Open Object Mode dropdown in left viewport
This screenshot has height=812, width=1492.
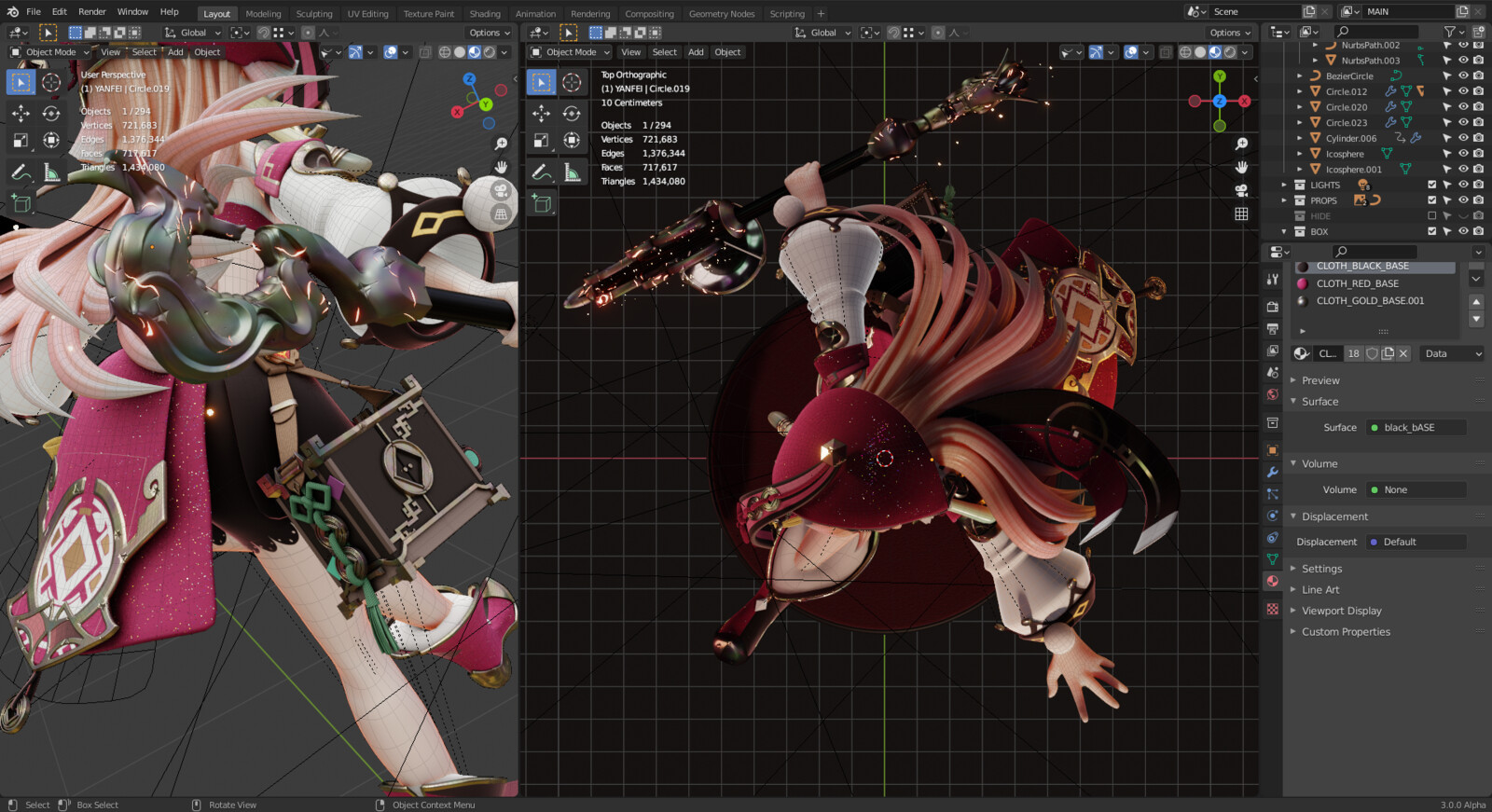coord(50,52)
